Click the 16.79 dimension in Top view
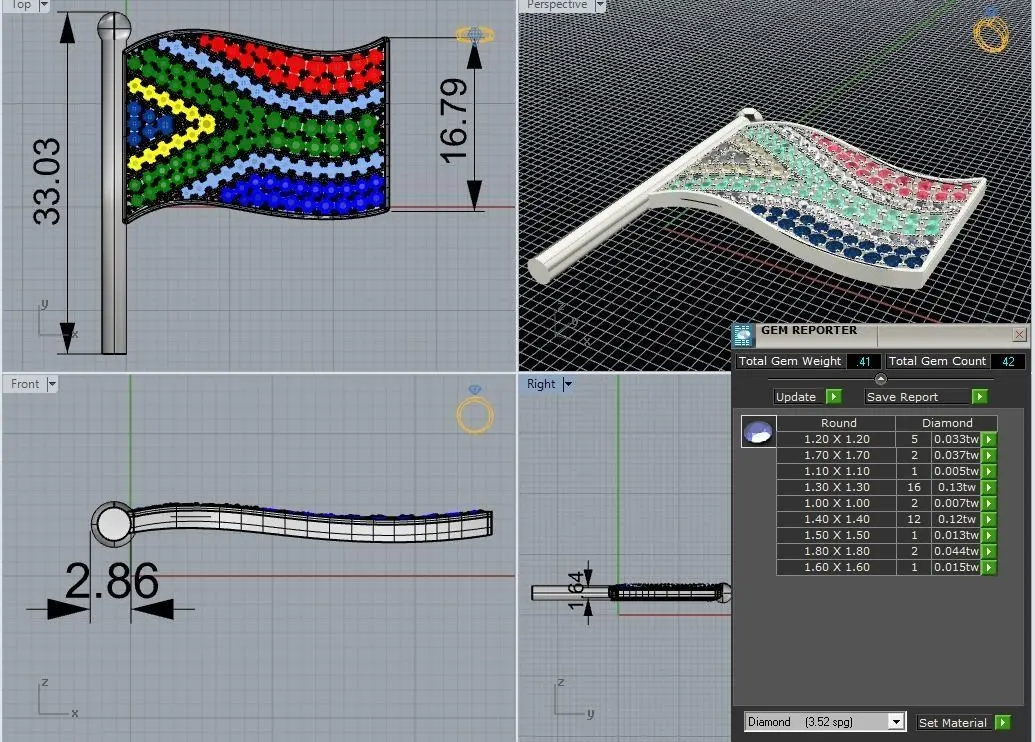The width and height of the screenshot is (1035, 742). pyautogui.click(x=453, y=121)
